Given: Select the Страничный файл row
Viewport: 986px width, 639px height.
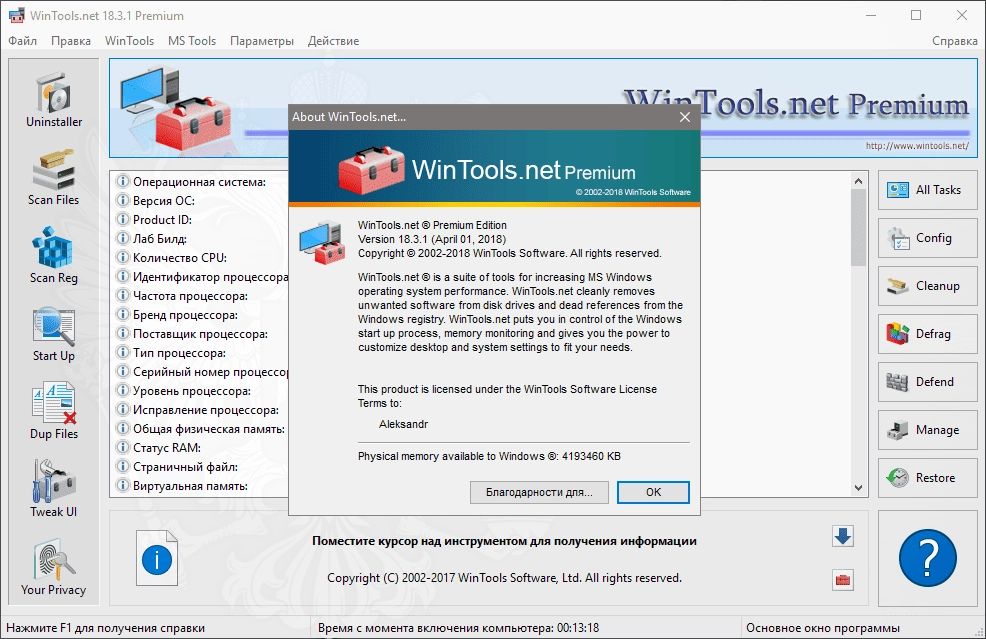Looking at the screenshot, I should 200,467.
